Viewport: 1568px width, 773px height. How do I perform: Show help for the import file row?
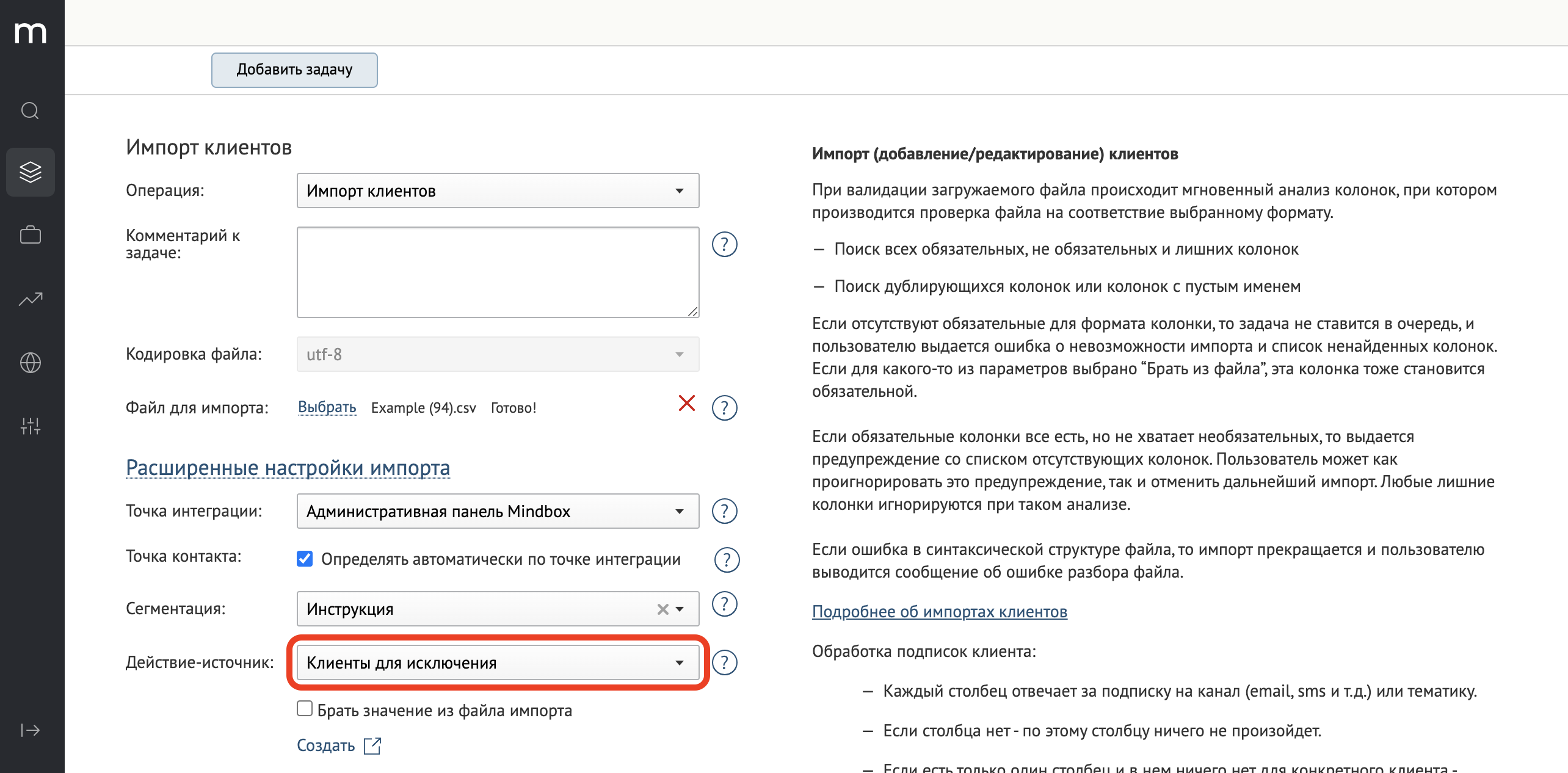pyautogui.click(x=725, y=407)
